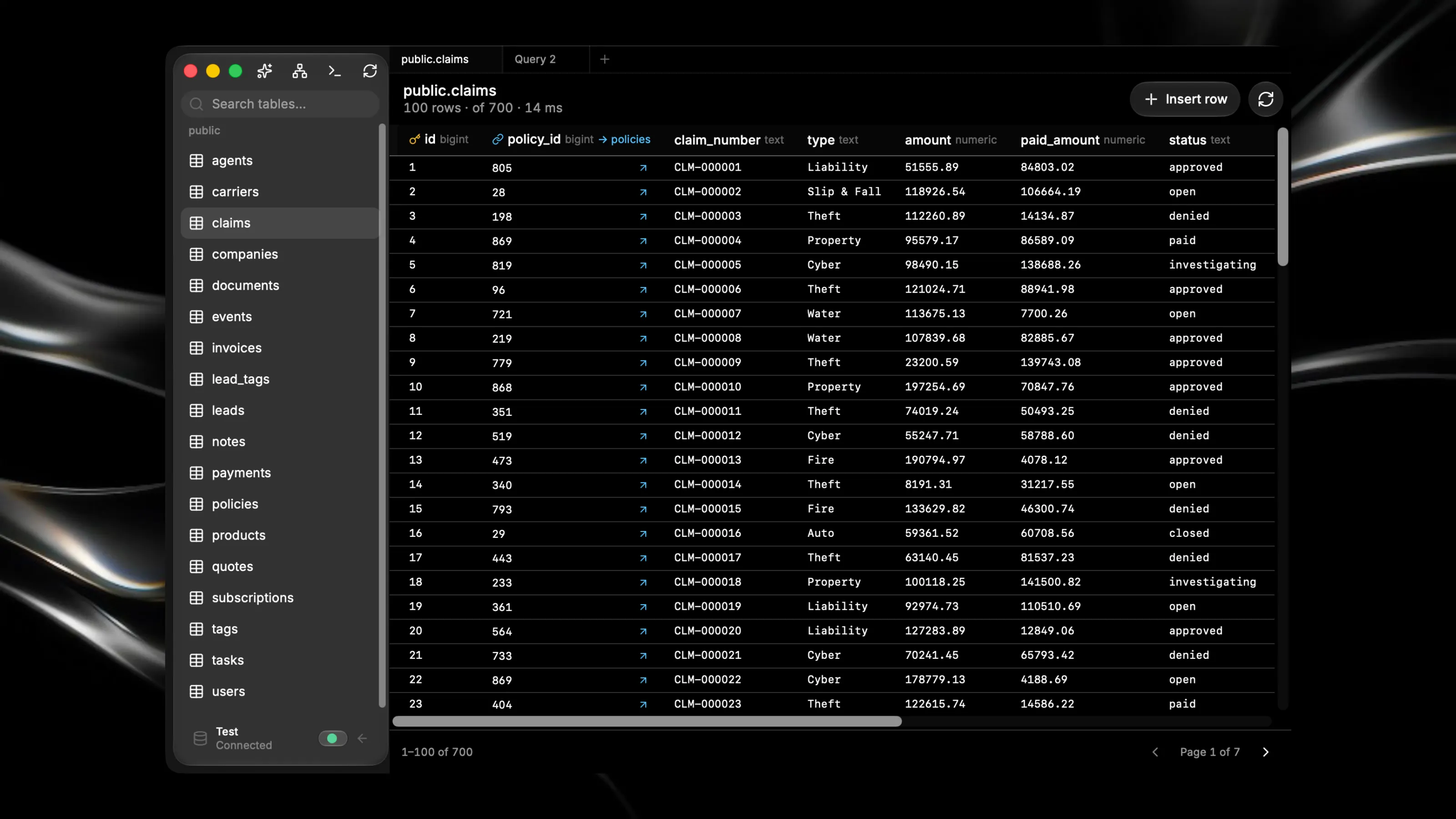Image resolution: width=1456 pixels, height=819 pixels.
Task: Select the 'closed' status cell
Action: pyautogui.click(x=1188, y=534)
